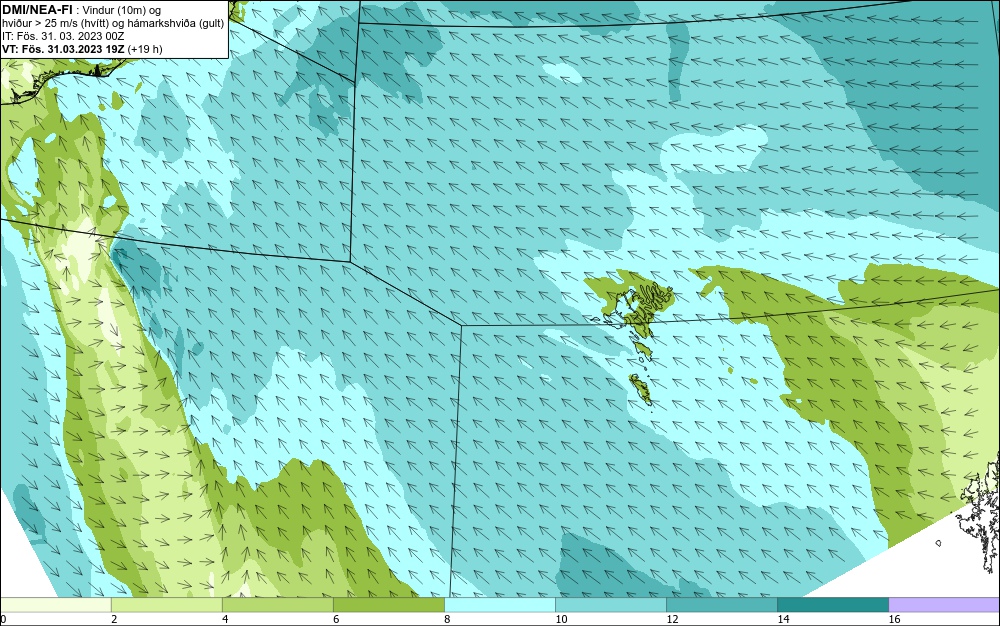
Task: Click the purple above-16 m/s legend swatch
Action: point(944,604)
